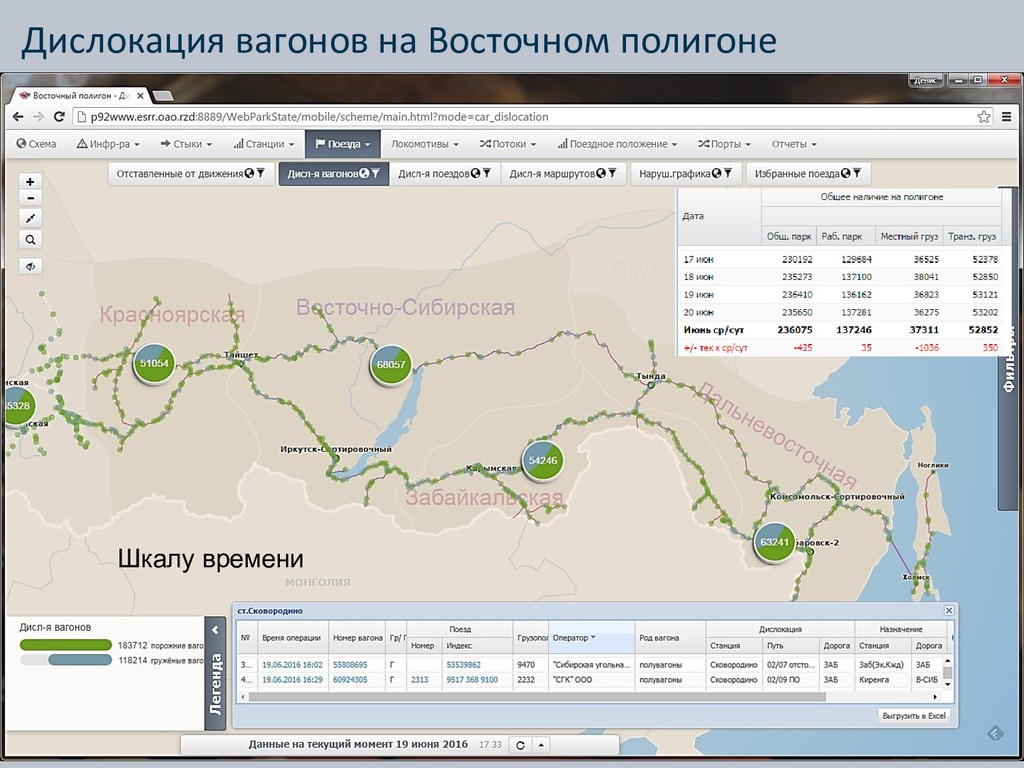The image size is (1024, 768).
Task: Expand the Локомотивы dropdown menu
Action: click(424, 144)
